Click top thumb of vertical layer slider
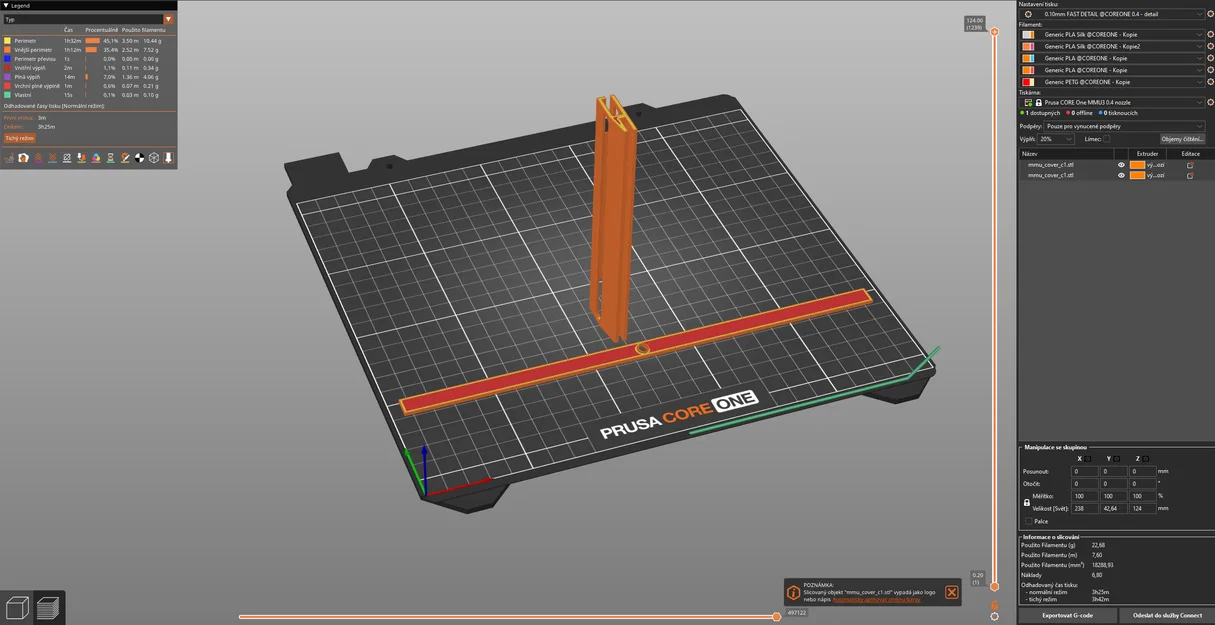The height and width of the screenshot is (625, 1215). [x=994, y=32]
